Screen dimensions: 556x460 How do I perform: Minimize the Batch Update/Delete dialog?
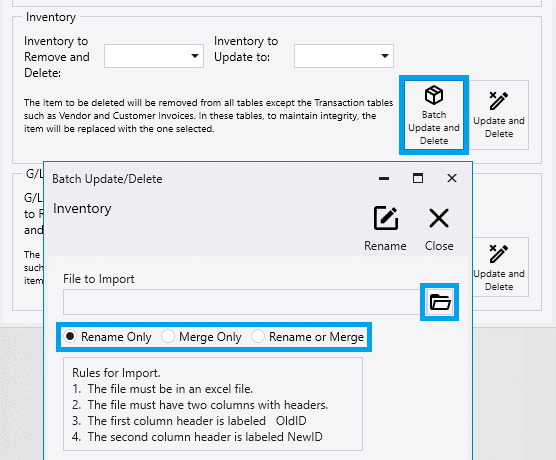coord(384,178)
